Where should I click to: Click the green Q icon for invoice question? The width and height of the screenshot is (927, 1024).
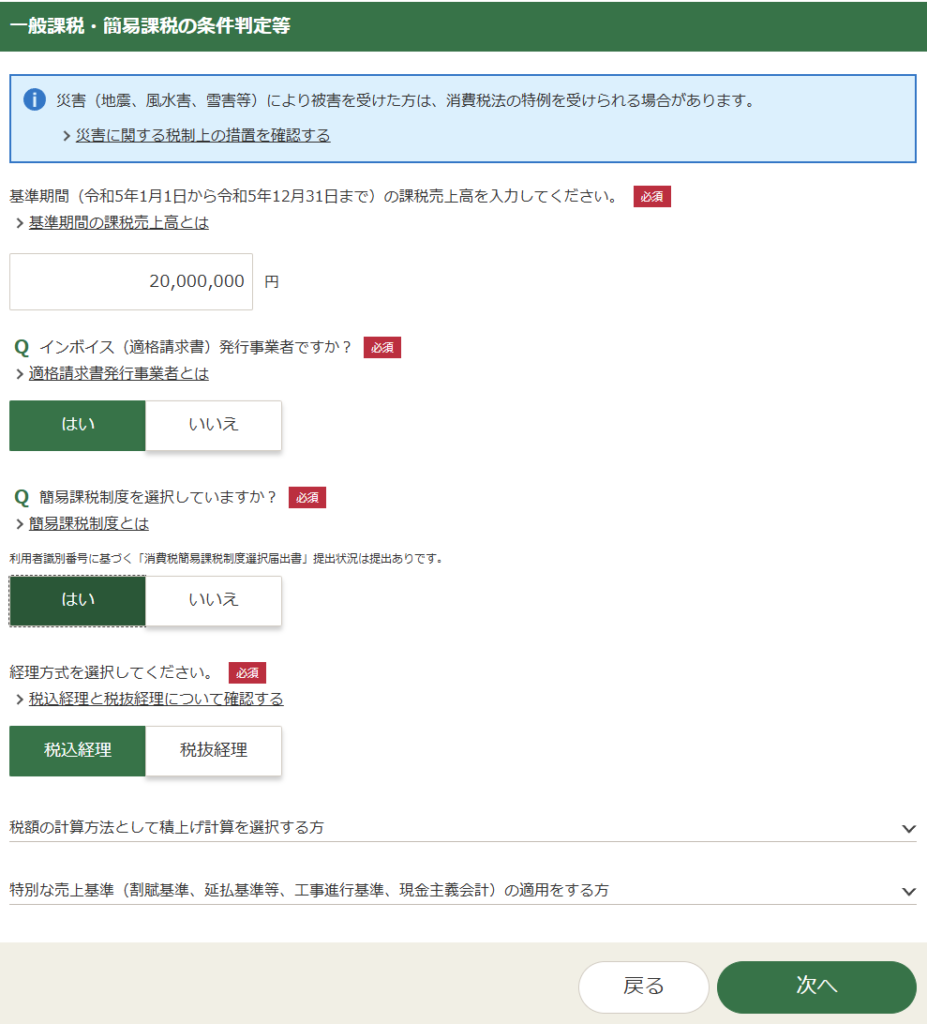pyautogui.click(x=22, y=348)
